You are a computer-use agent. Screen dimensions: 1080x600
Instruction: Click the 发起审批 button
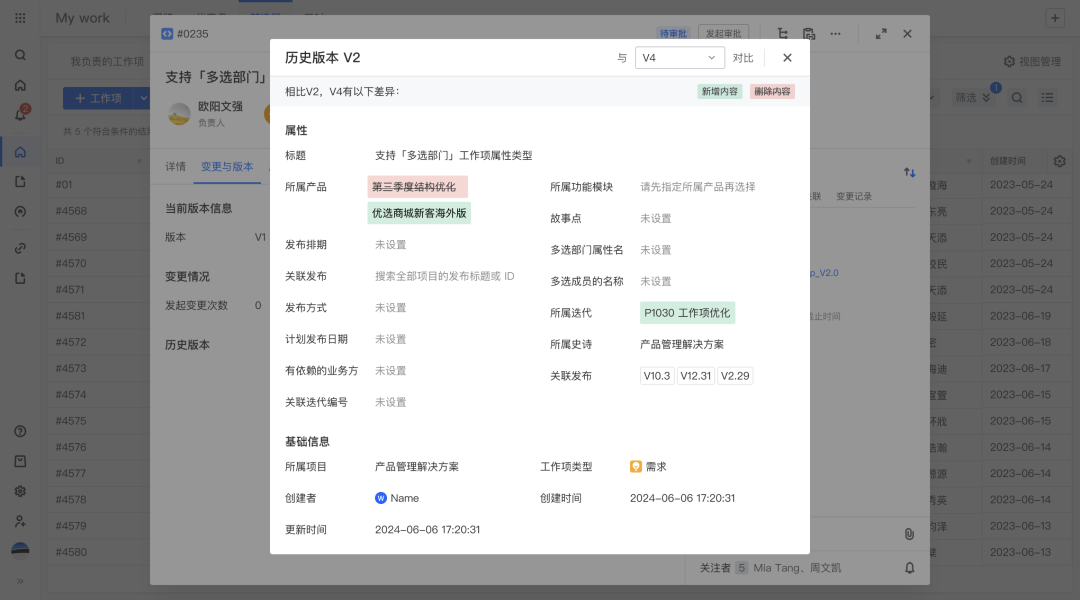pyautogui.click(x=723, y=33)
